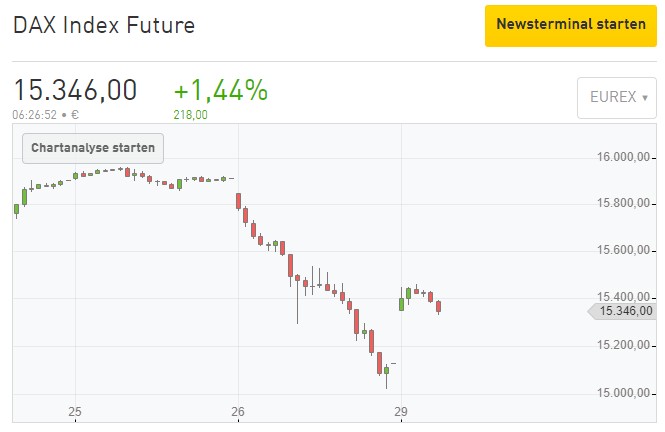Click the 16.000,00 axis label

[623, 157]
